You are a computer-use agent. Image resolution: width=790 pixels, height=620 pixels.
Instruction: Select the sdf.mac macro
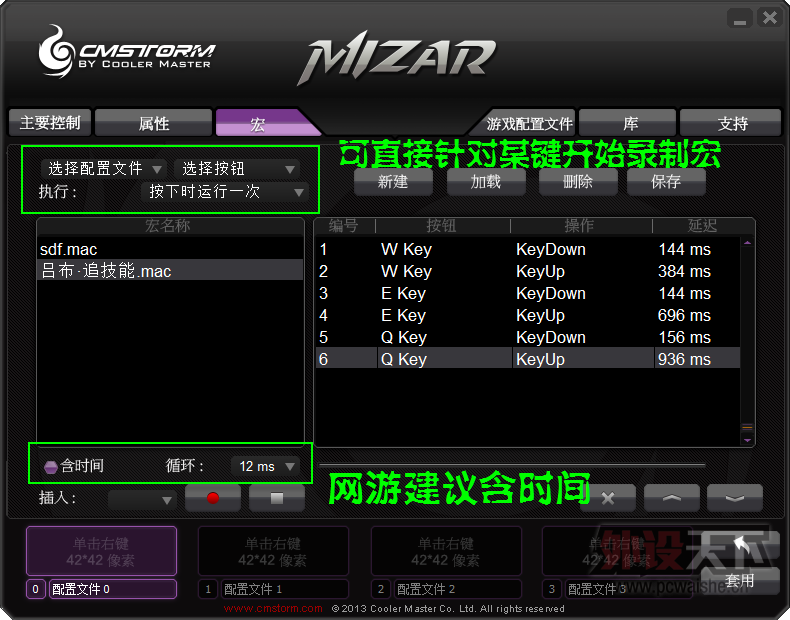[x=170, y=249]
